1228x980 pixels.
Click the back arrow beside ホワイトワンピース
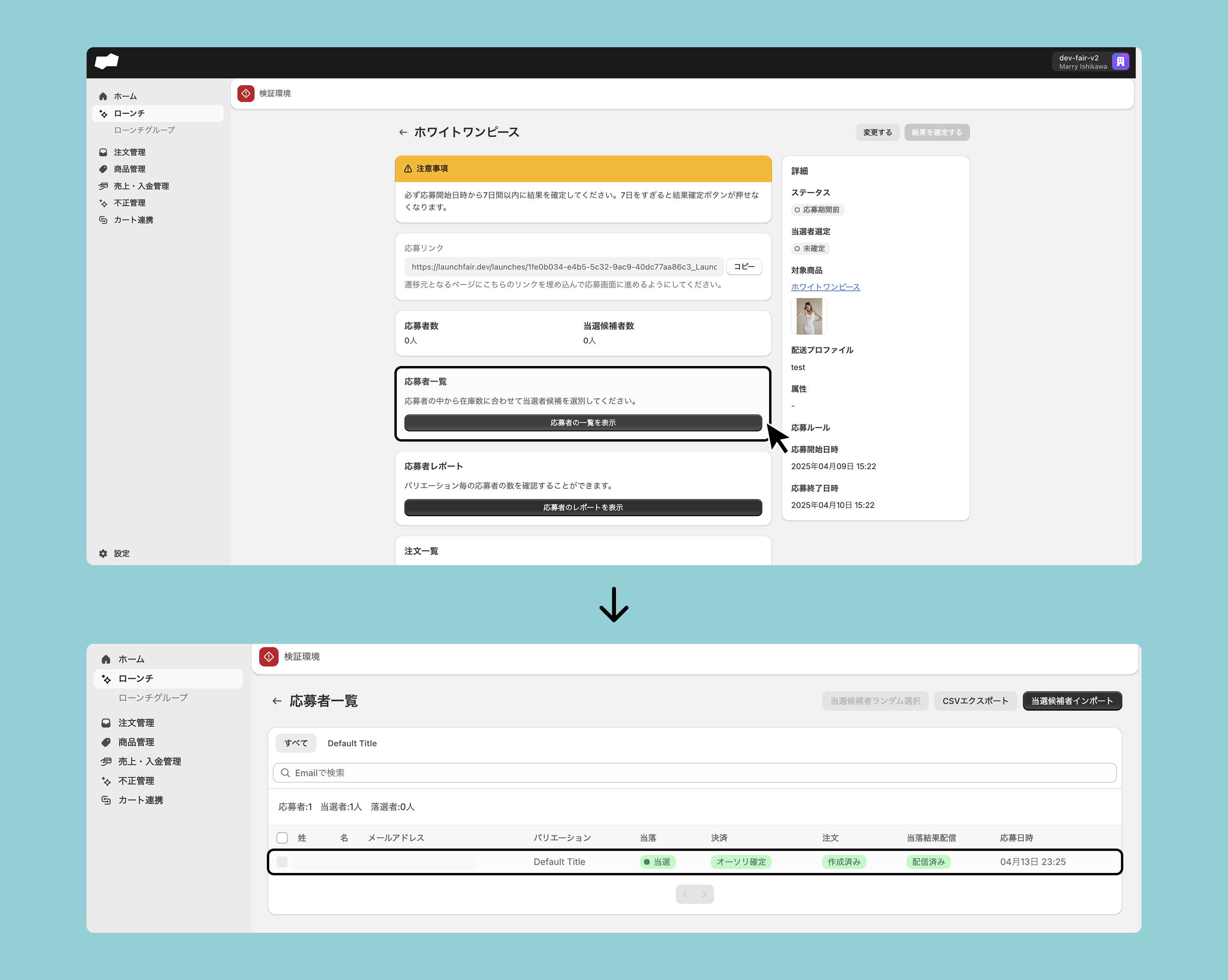point(403,133)
